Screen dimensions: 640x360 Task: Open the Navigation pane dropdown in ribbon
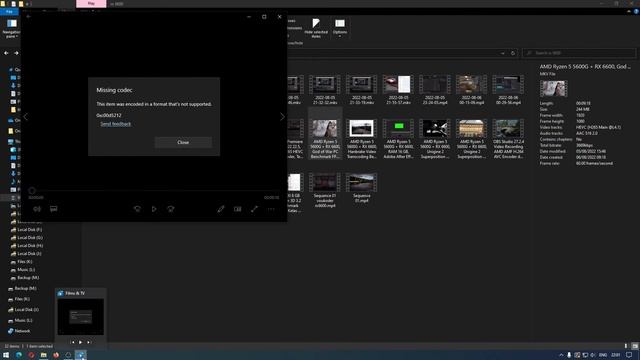coord(11,29)
